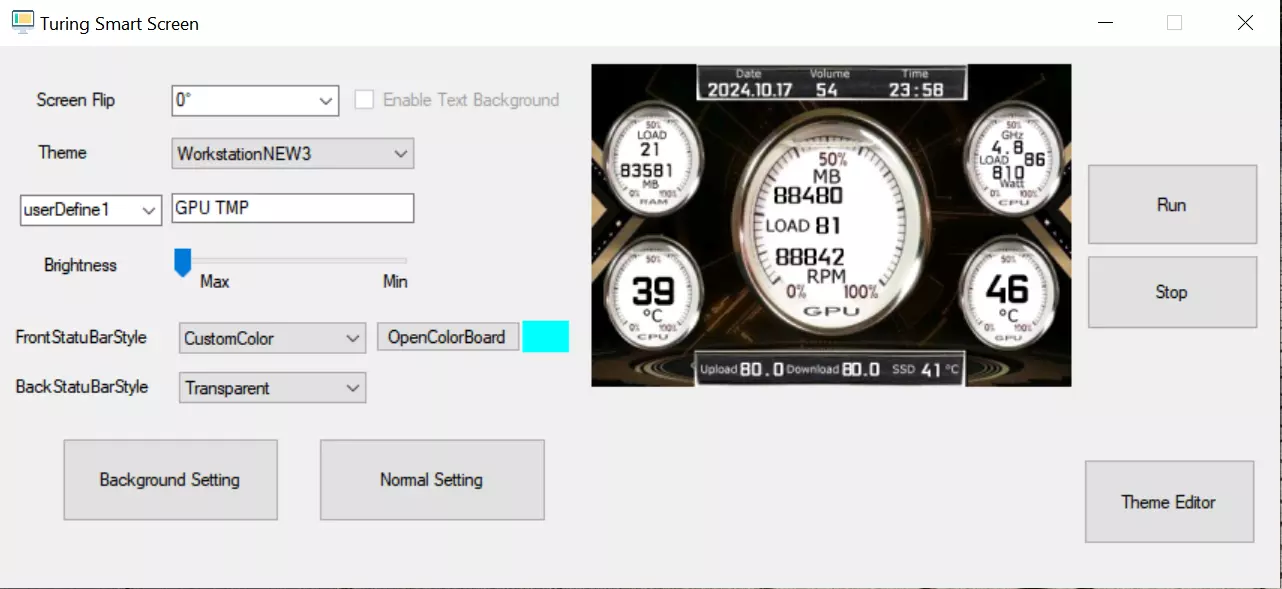This screenshot has height=589, width=1282.
Task: Open the color board with OpenColorBoard
Action: tap(447, 337)
